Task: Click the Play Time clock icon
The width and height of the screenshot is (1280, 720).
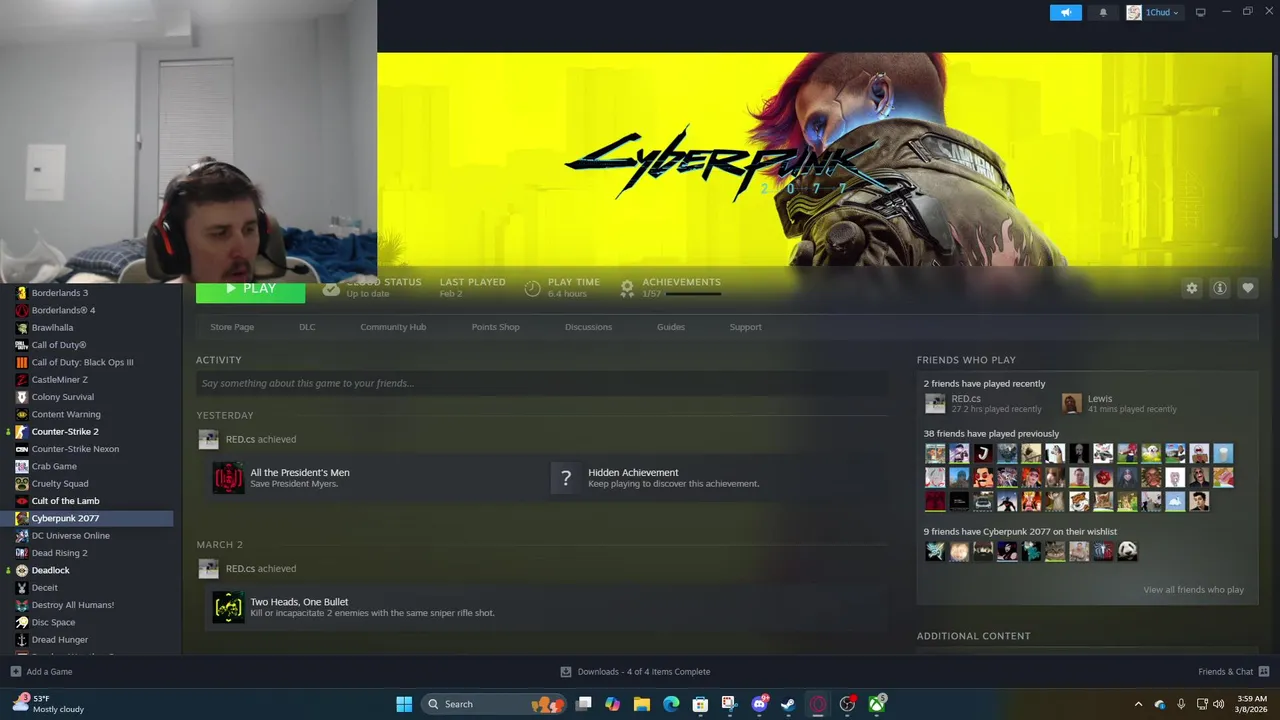Action: [x=532, y=288]
